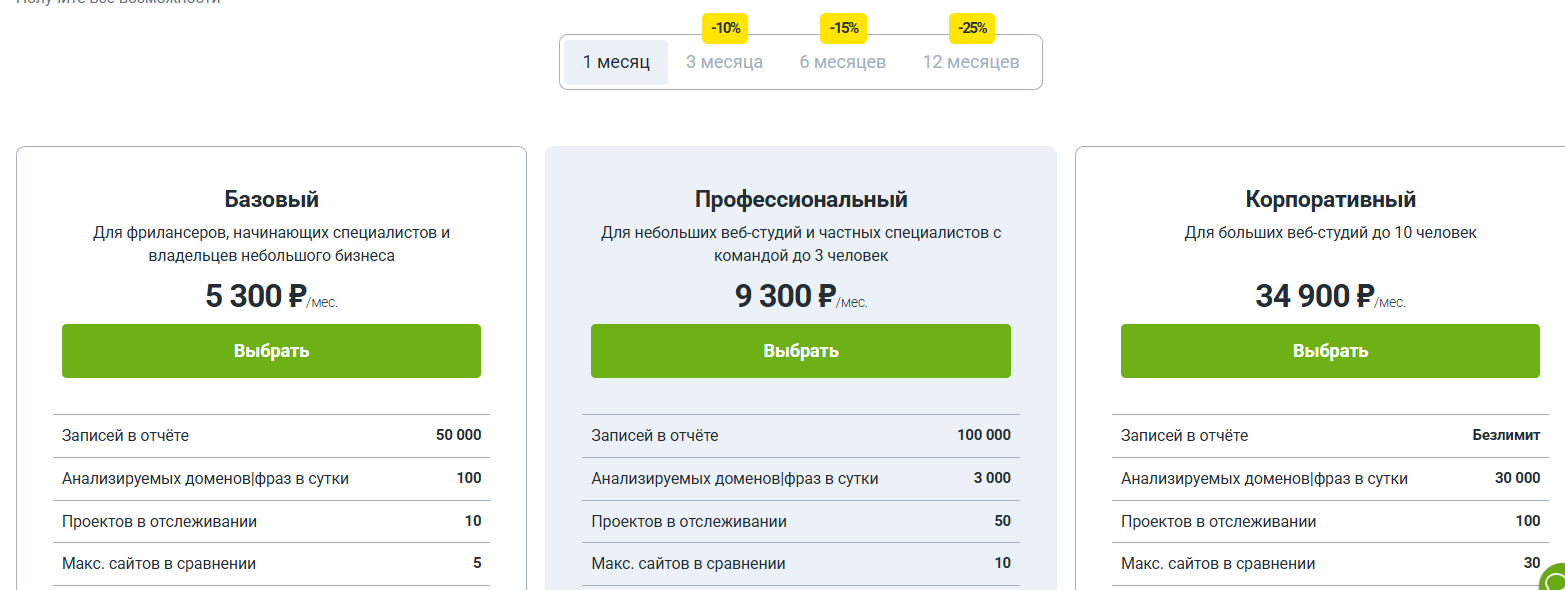Image resolution: width=1565 pixels, height=590 pixels.
Task: Switch to the "6 месяцев" billing period
Action: (842, 62)
